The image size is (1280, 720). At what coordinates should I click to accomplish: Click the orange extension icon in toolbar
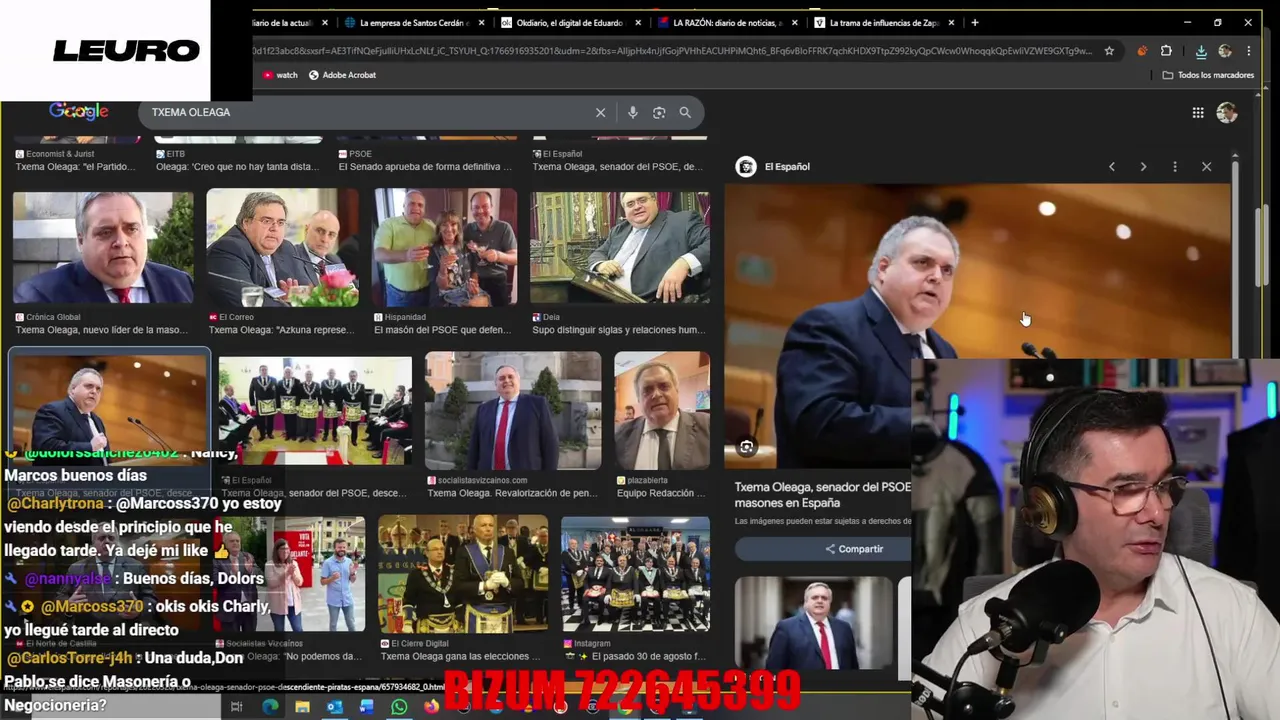click(1142, 51)
